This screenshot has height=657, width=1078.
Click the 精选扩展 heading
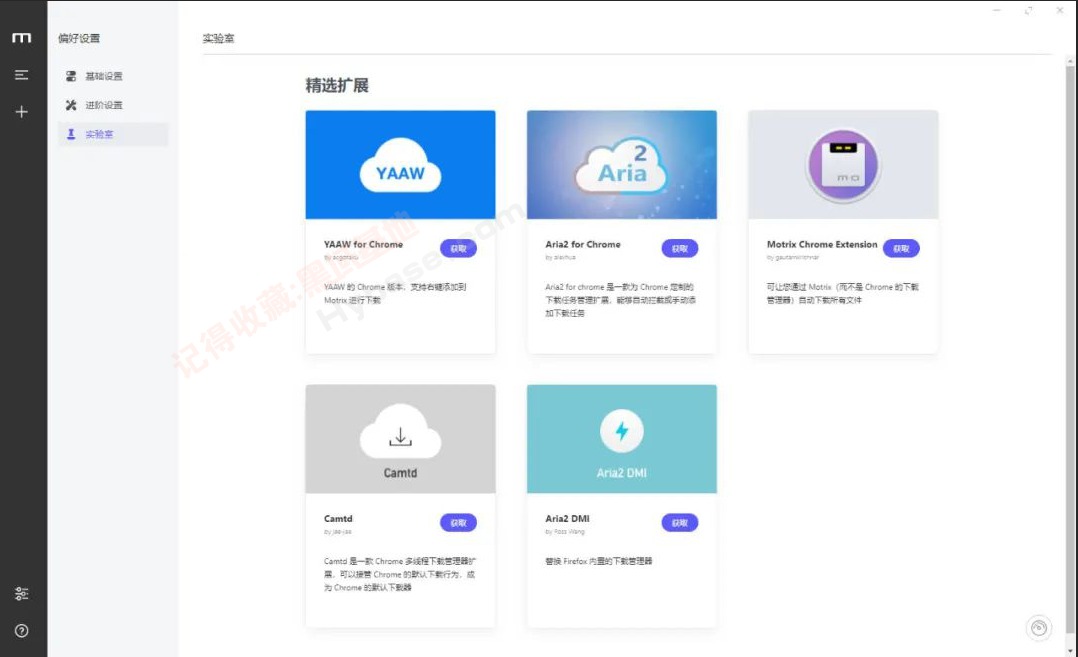click(337, 86)
